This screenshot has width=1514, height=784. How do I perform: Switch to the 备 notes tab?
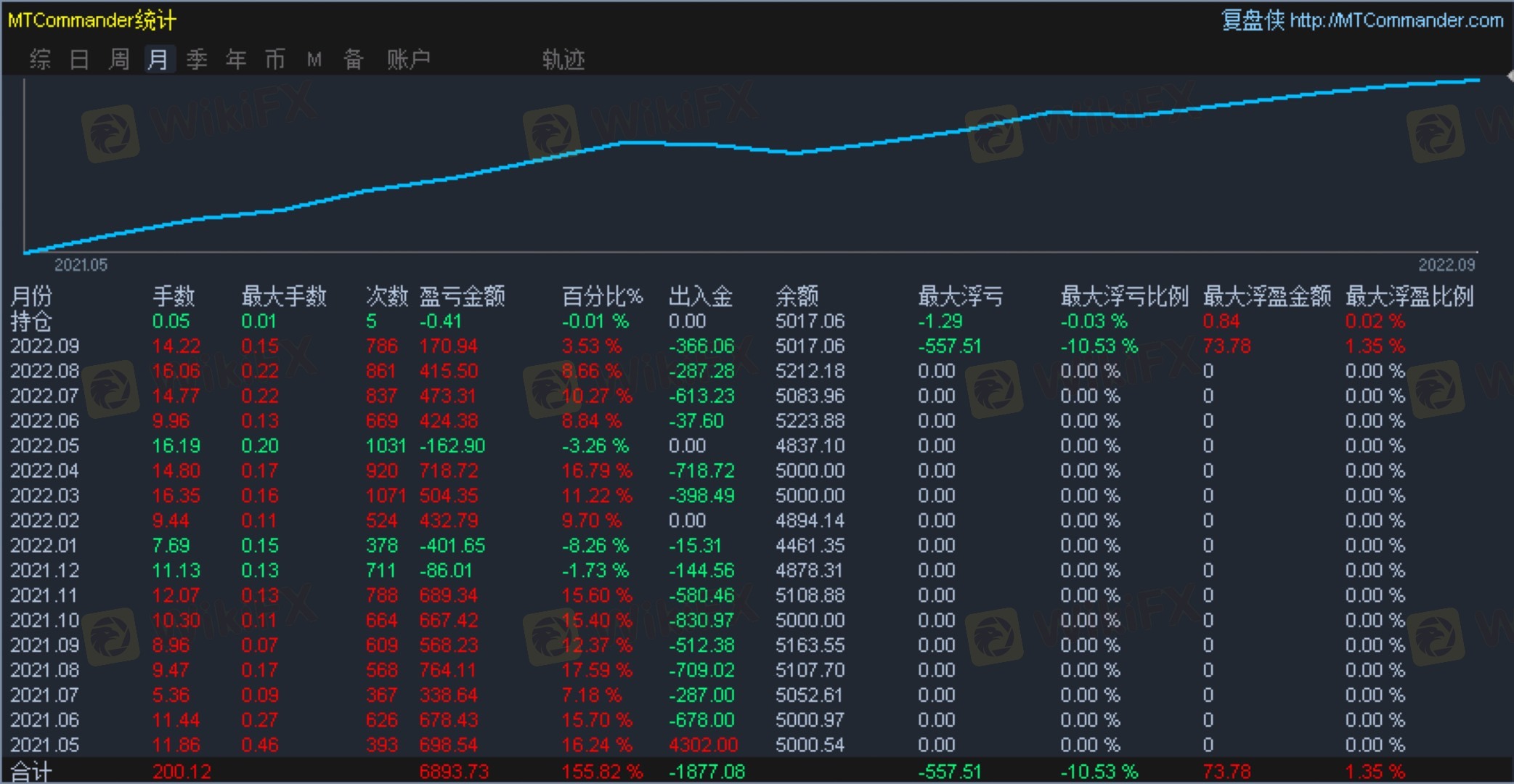point(353,59)
